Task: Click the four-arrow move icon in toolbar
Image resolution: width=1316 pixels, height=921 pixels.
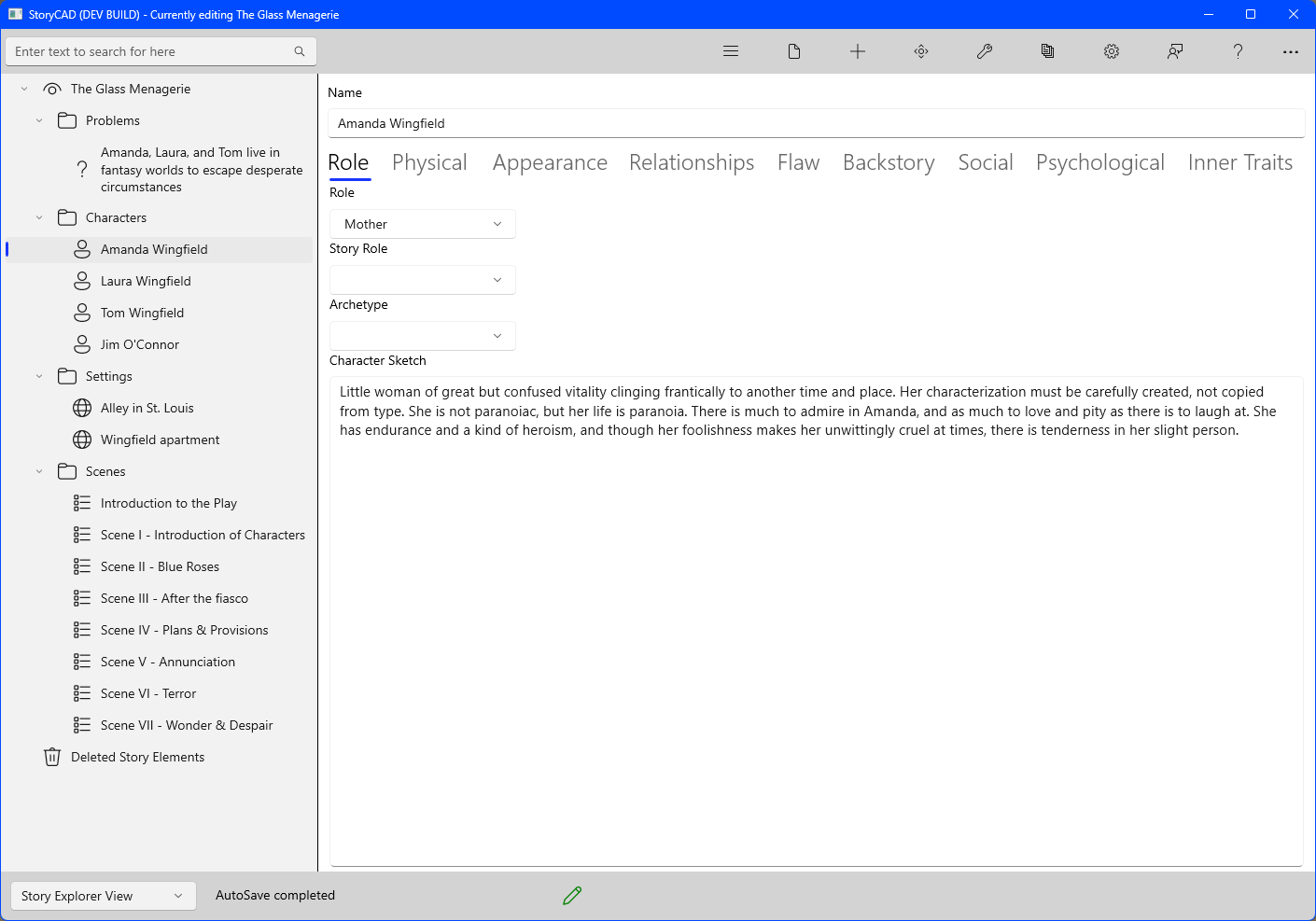Action: tap(921, 51)
